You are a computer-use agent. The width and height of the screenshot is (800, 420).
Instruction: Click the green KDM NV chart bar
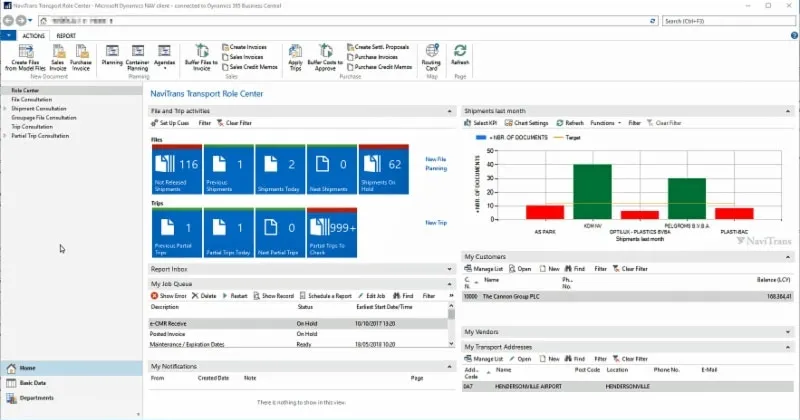pos(592,192)
